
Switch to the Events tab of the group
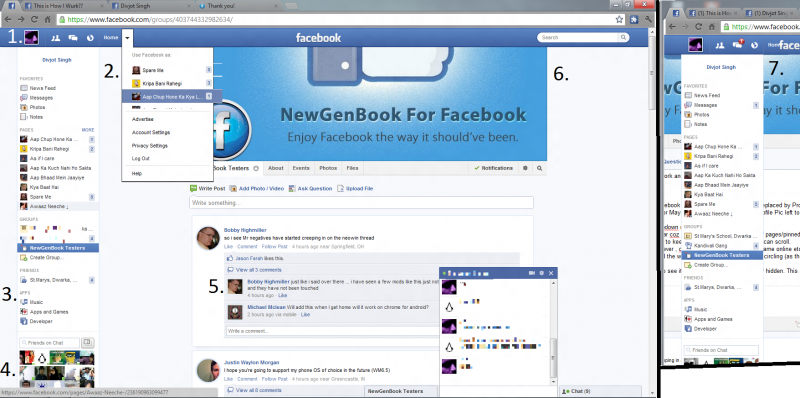click(x=301, y=168)
